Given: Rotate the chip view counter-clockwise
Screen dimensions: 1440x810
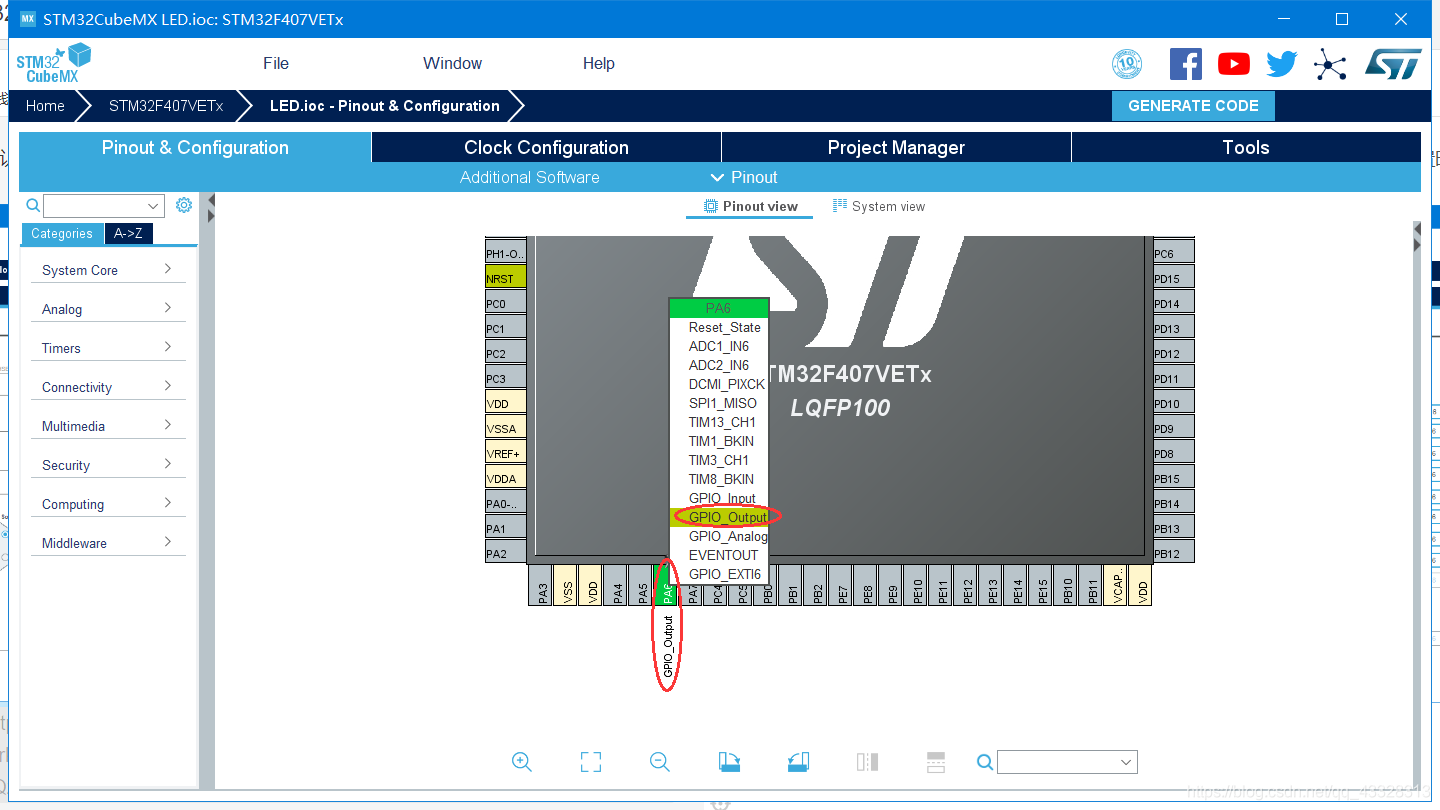Looking at the screenshot, I should pyautogui.click(x=798, y=762).
